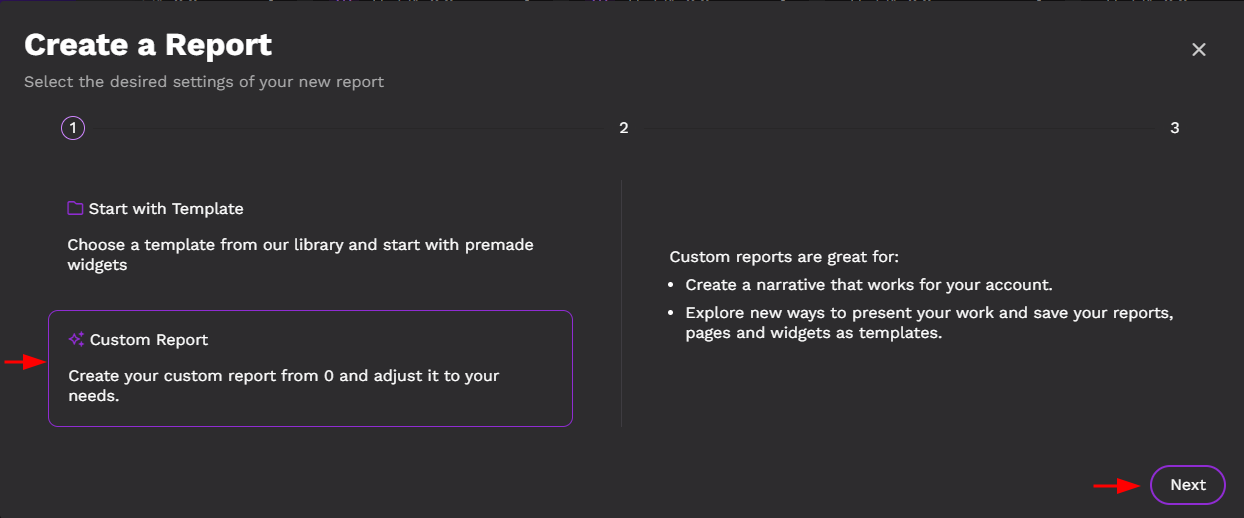Click the 'Select the desired settings' subtitle
The image size is (1244, 518).
(204, 82)
